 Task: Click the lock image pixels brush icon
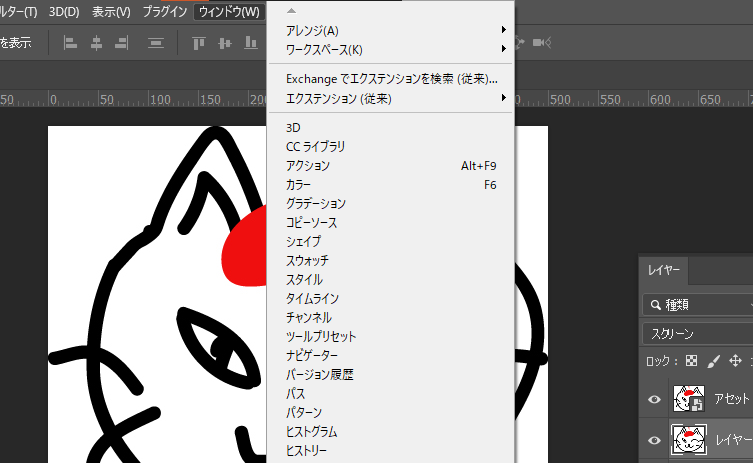tap(713, 361)
